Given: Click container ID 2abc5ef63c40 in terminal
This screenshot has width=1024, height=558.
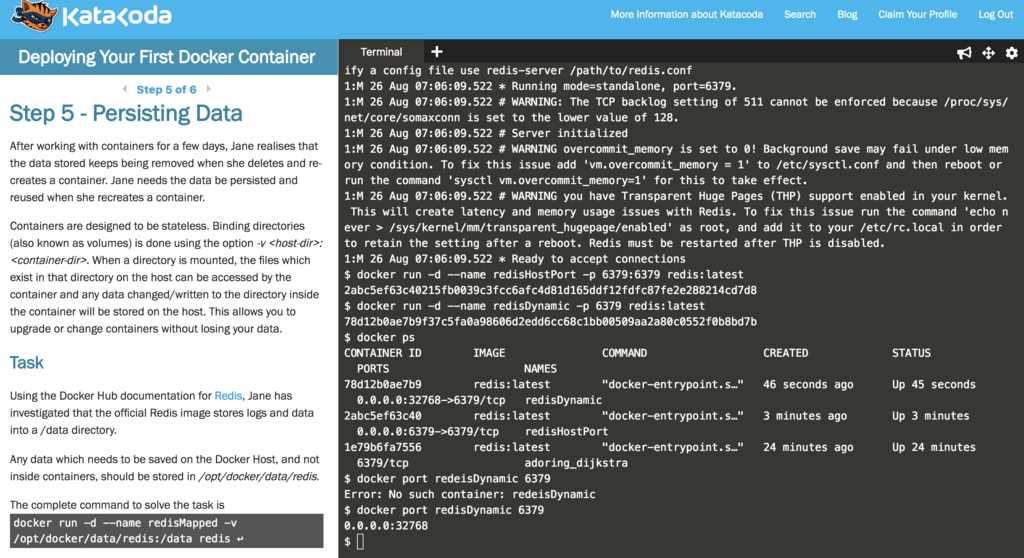Looking at the screenshot, I should [383, 416].
